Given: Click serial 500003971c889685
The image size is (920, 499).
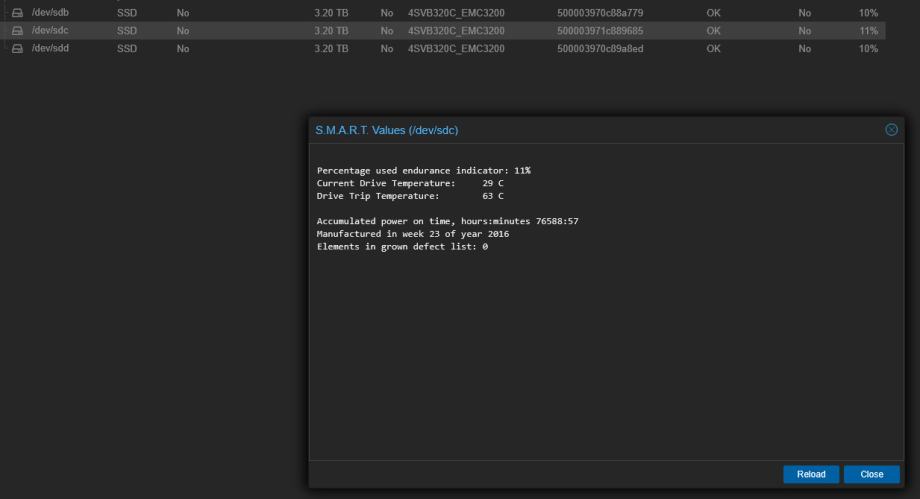Looking at the screenshot, I should click(x=600, y=31).
